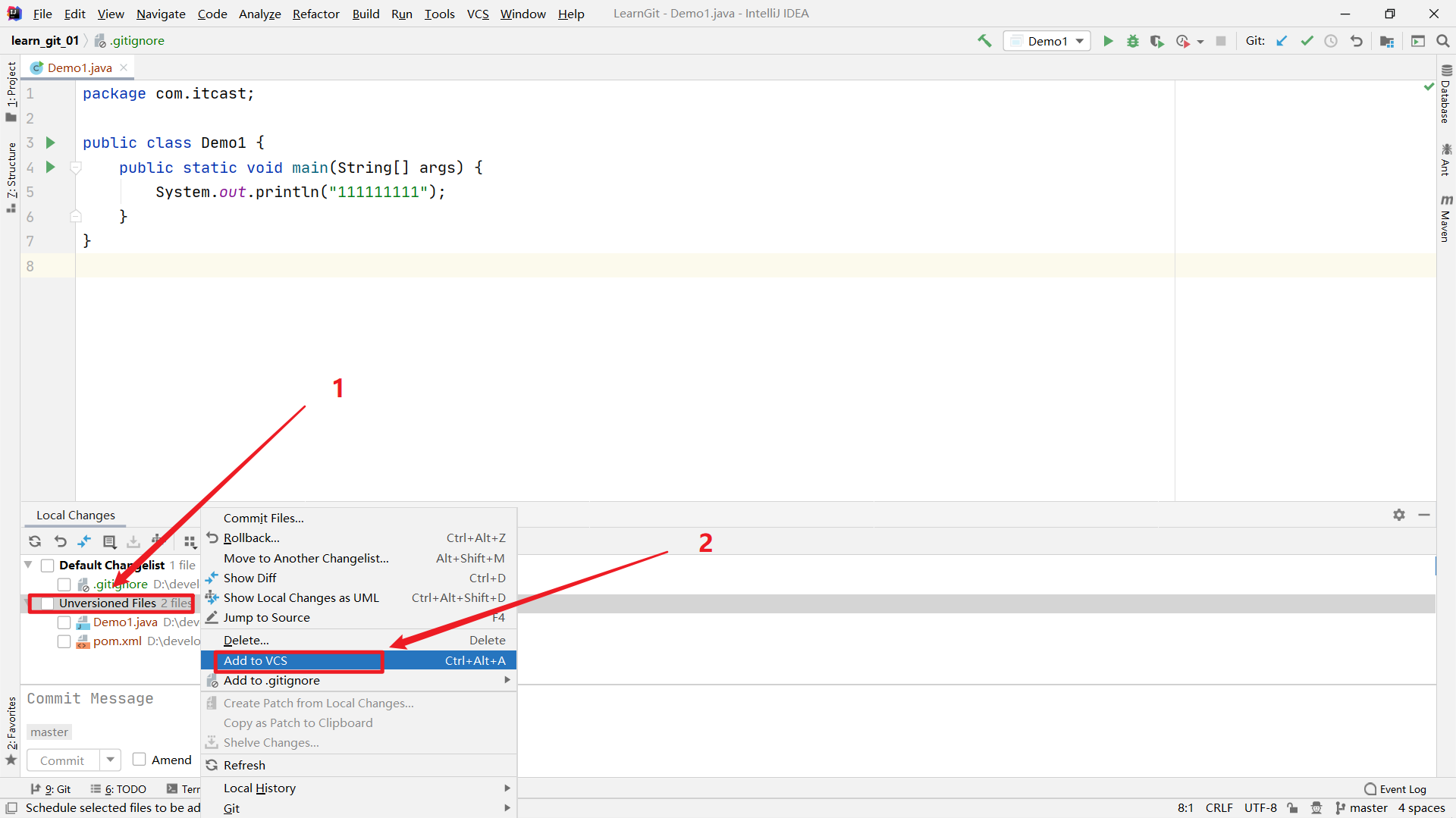Collapse the Default Changelist node

point(28,565)
